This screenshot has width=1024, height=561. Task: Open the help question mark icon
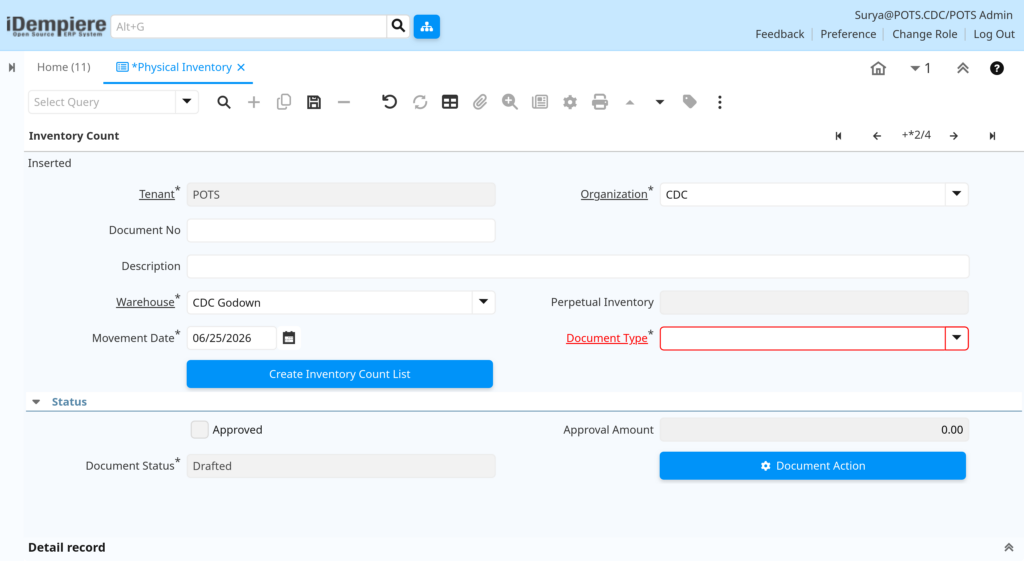pos(997,68)
